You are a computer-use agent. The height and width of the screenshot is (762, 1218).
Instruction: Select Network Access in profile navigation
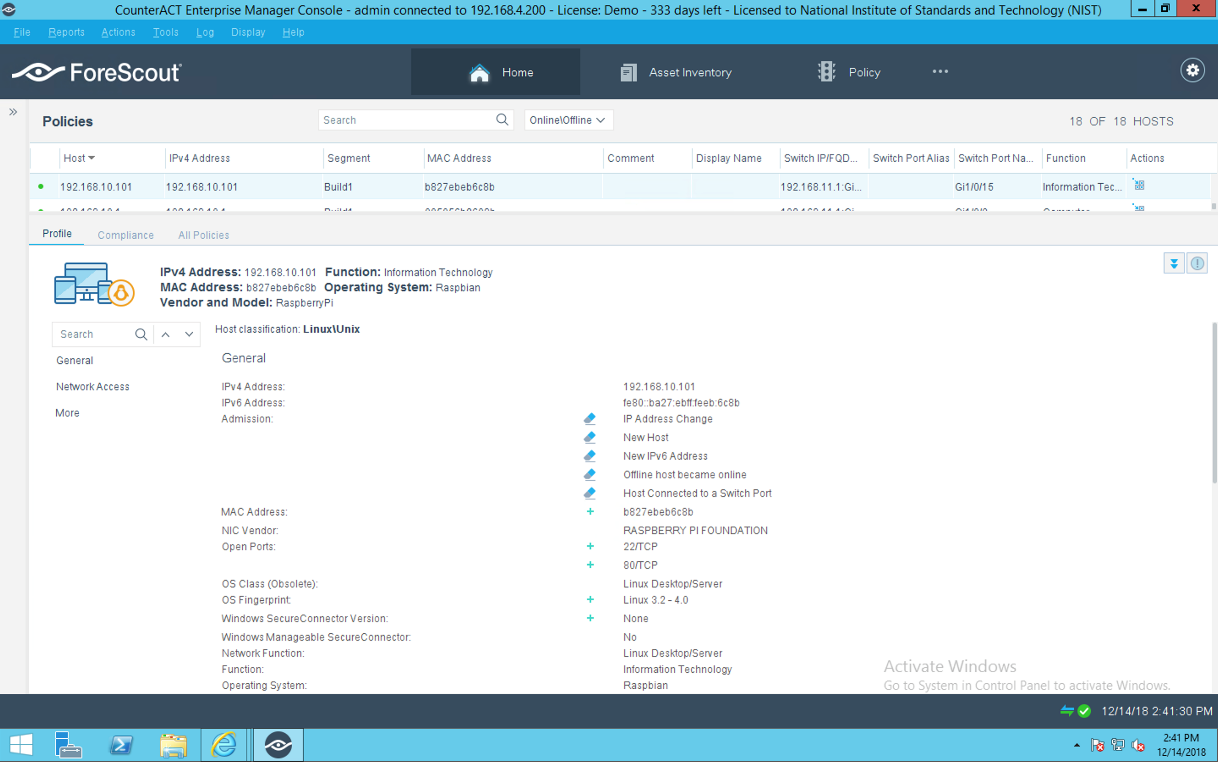(93, 386)
